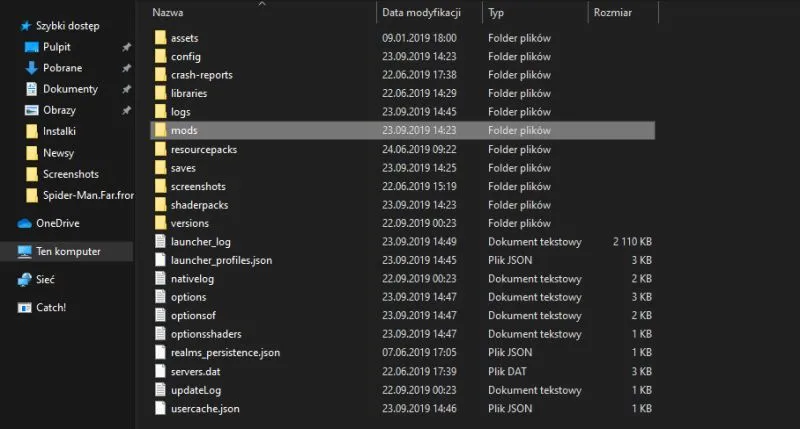
Task: Click the Catch! icon in sidebar
Action: (25, 307)
